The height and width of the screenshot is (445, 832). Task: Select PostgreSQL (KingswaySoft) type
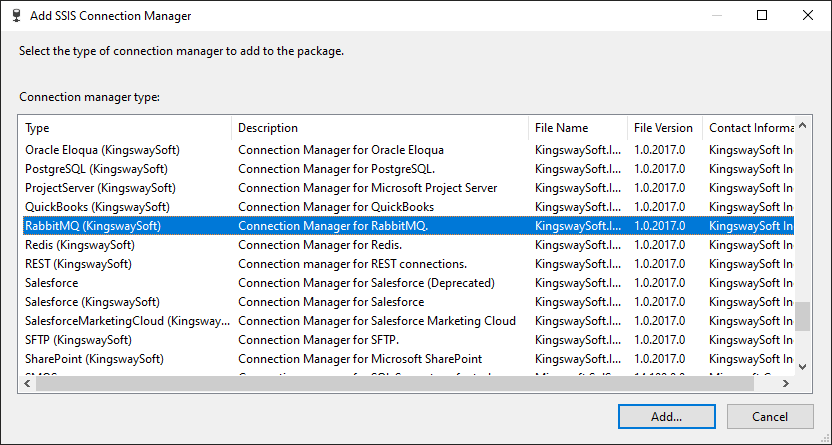click(97, 169)
